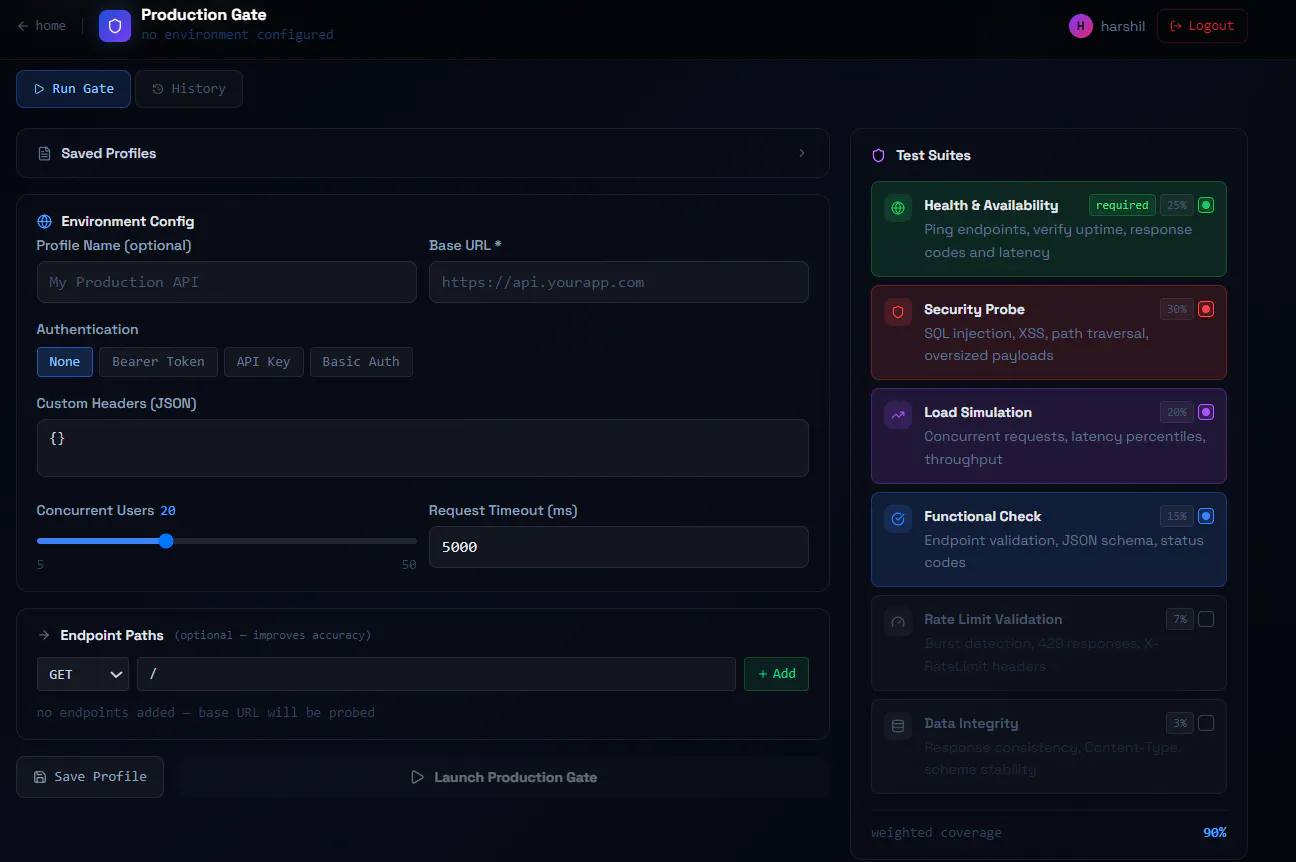The image size is (1296, 862).
Task: Click the required badge on Health & Availability
Action: [x=1122, y=205]
